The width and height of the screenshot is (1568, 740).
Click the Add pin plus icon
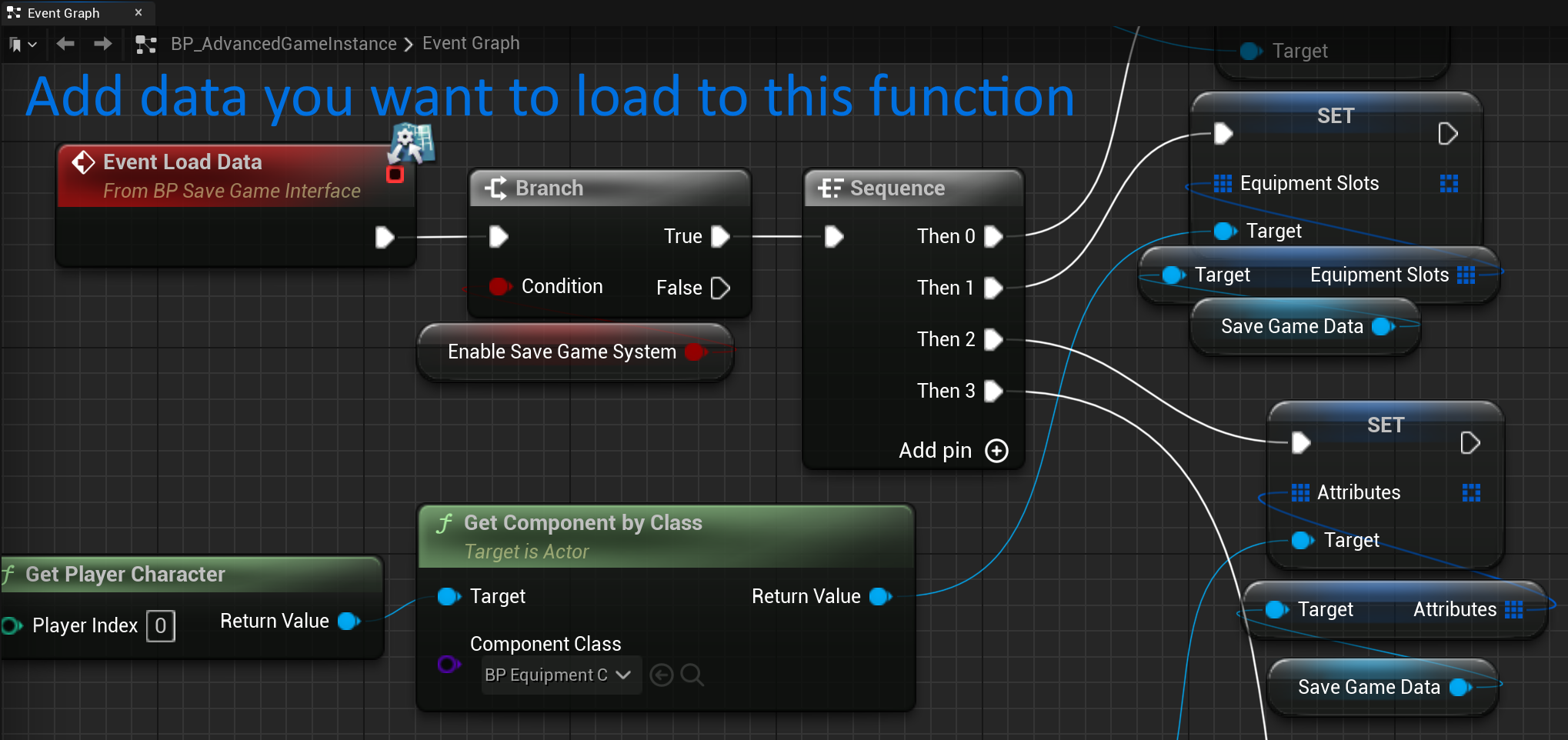(x=996, y=451)
